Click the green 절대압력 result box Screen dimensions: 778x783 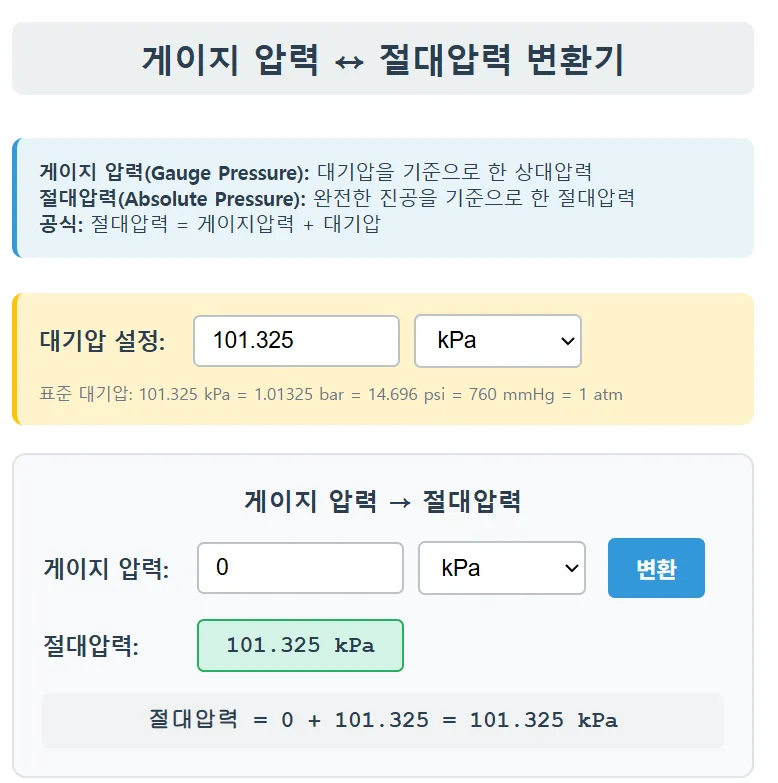pos(300,645)
